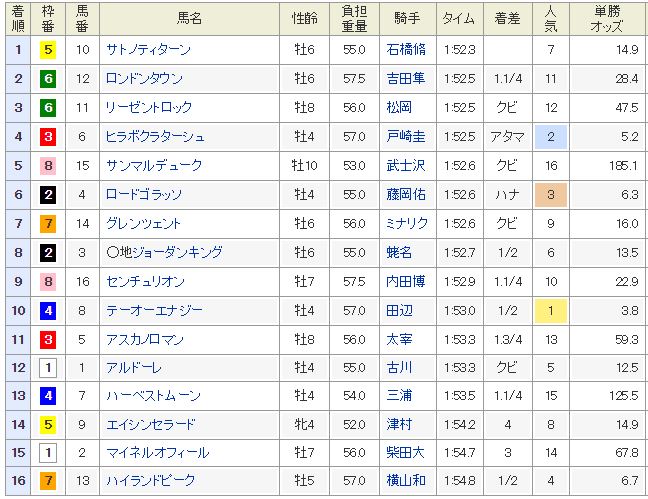Open horse page for サトノティターン
The image size is (648, 499).
[148, 49]
